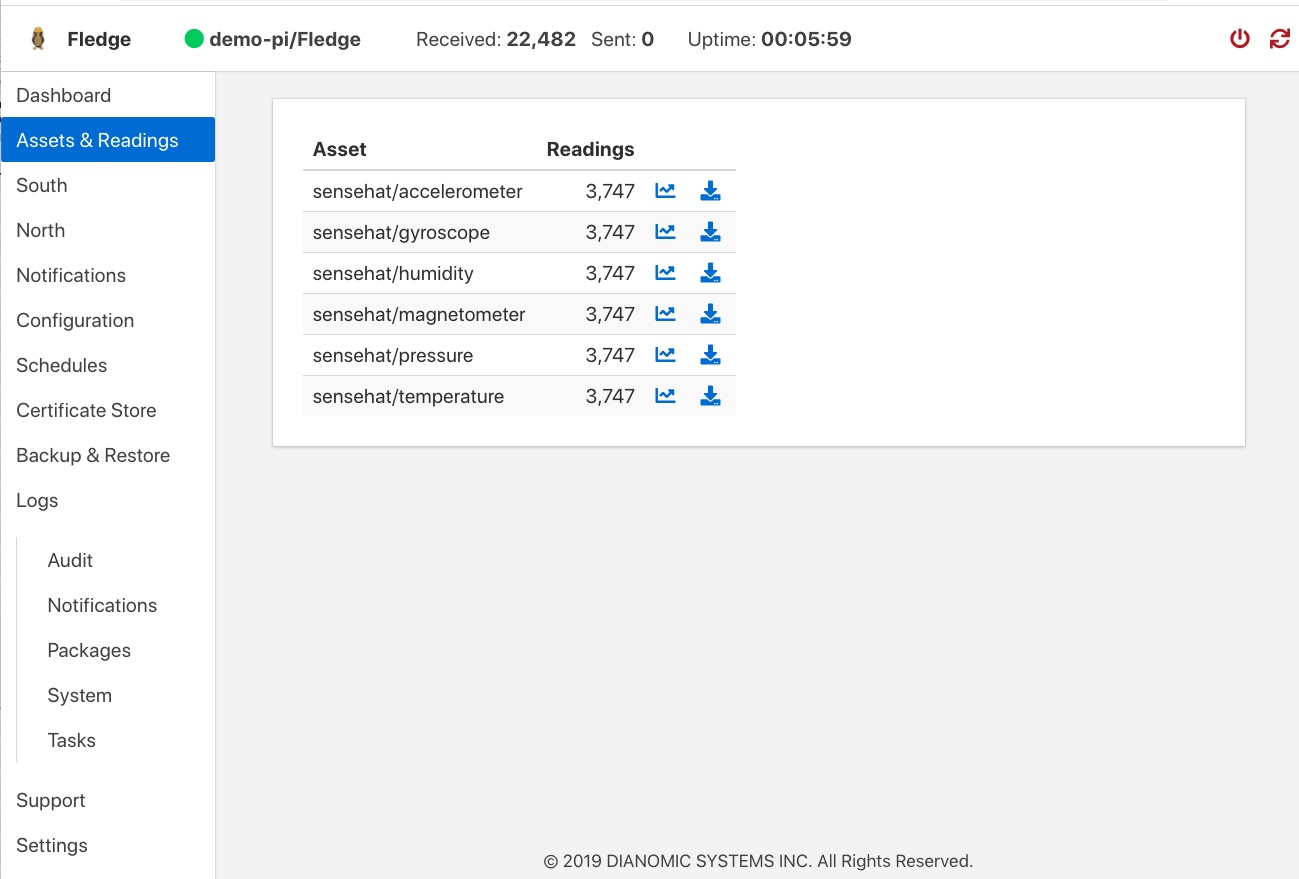Open the South services page

[x=42, y=185]
